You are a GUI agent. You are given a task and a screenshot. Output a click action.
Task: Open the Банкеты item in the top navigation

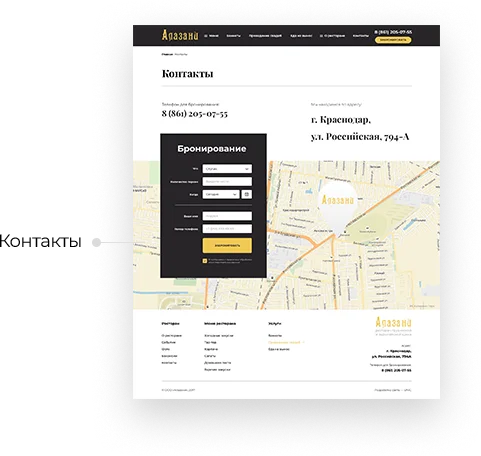[x=233, y=36]
